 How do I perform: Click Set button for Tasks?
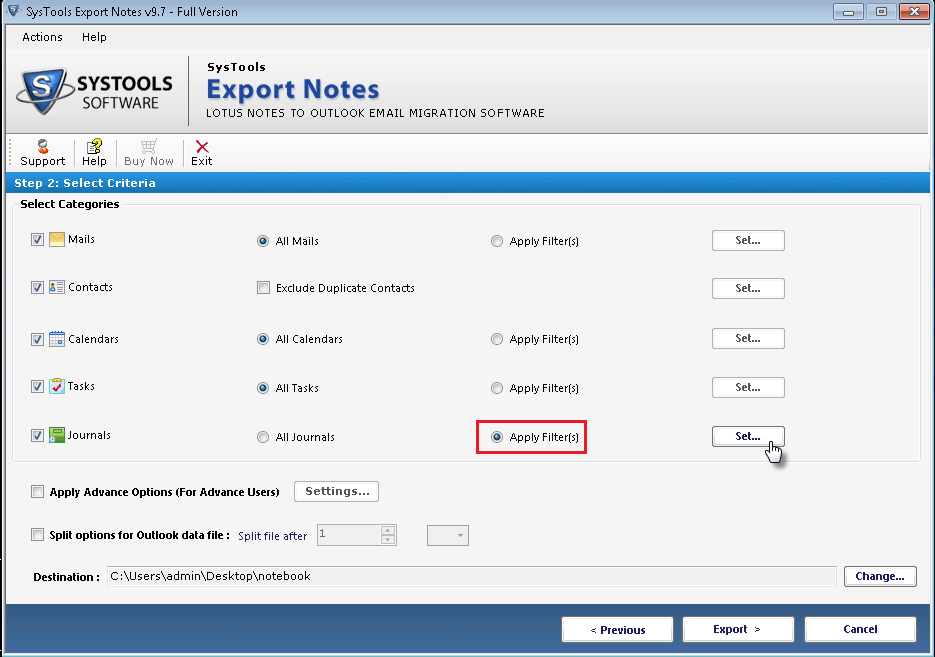coord(748,387)
